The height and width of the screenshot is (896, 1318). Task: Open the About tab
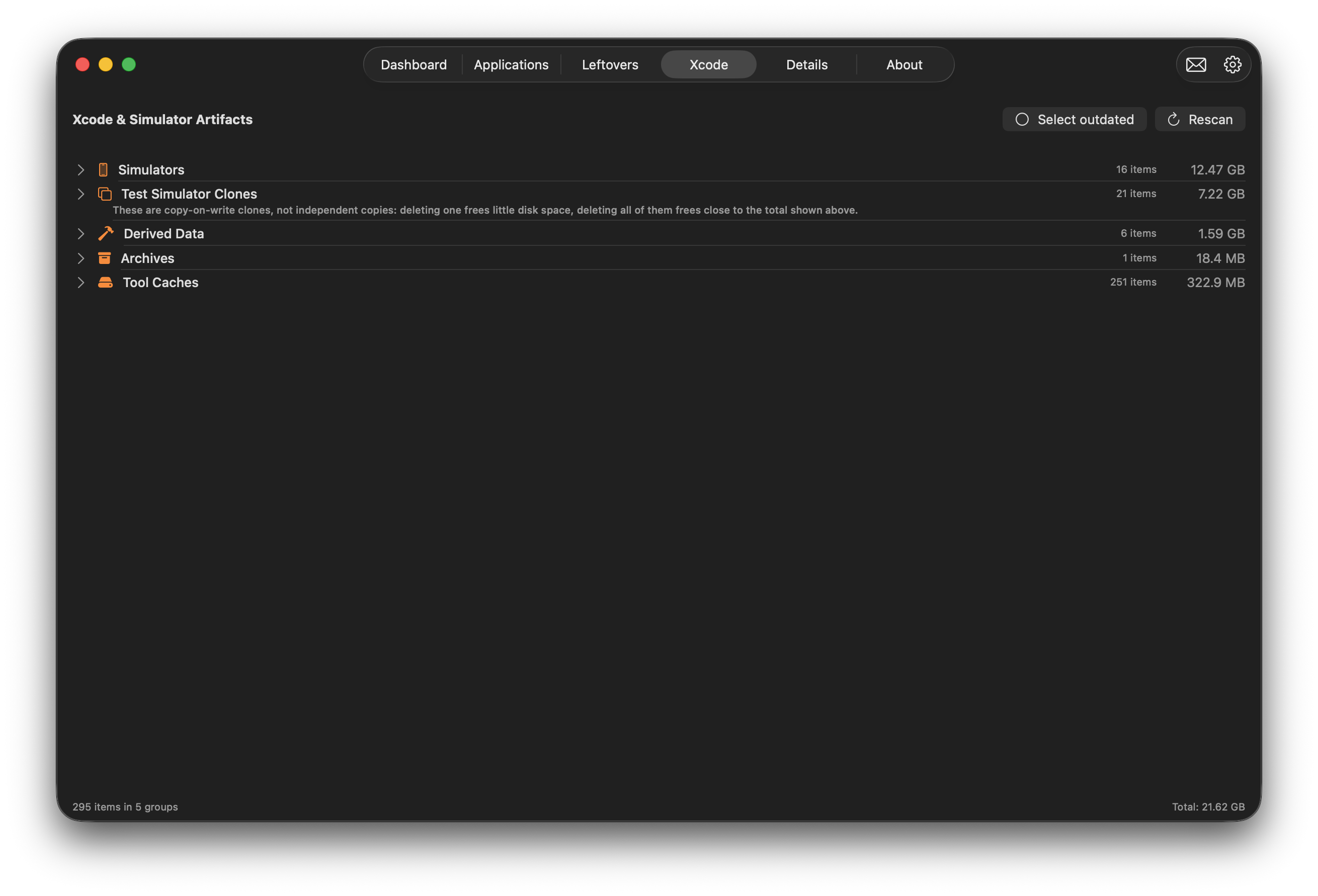point(904,64)
